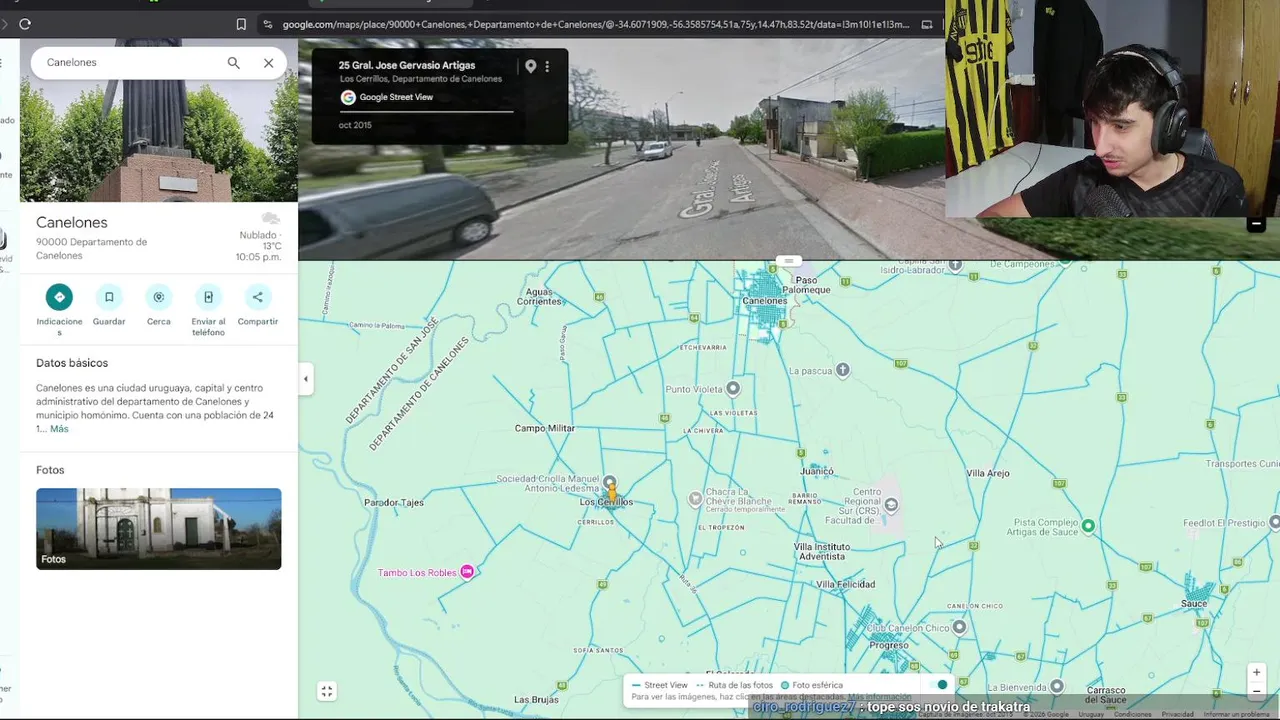Viewport: 1280px width, 720px height.
Task: Select the Club Canelon Chico marker
Action: point(959,627)
